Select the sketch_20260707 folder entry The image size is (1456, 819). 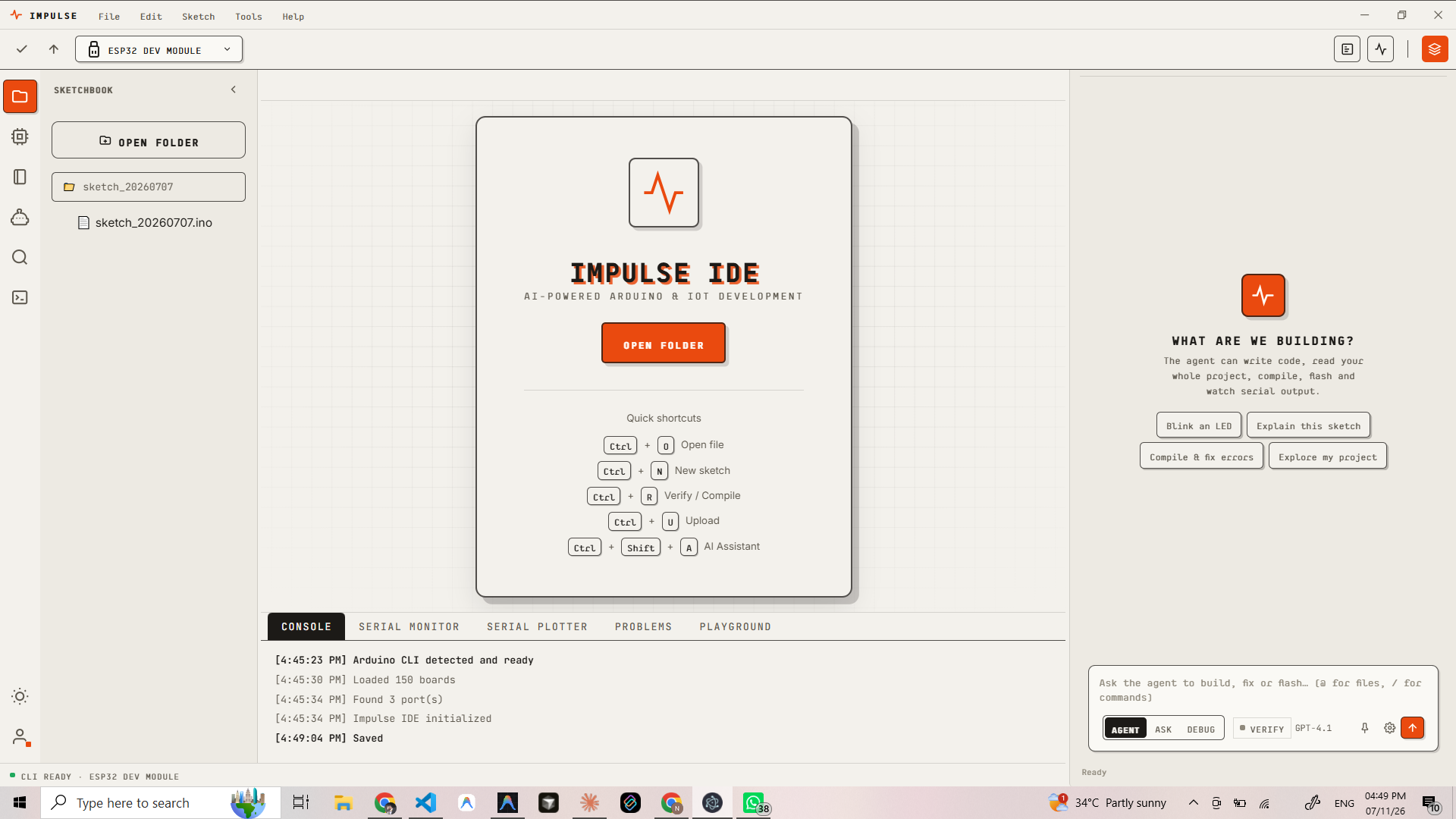point(149,187)
